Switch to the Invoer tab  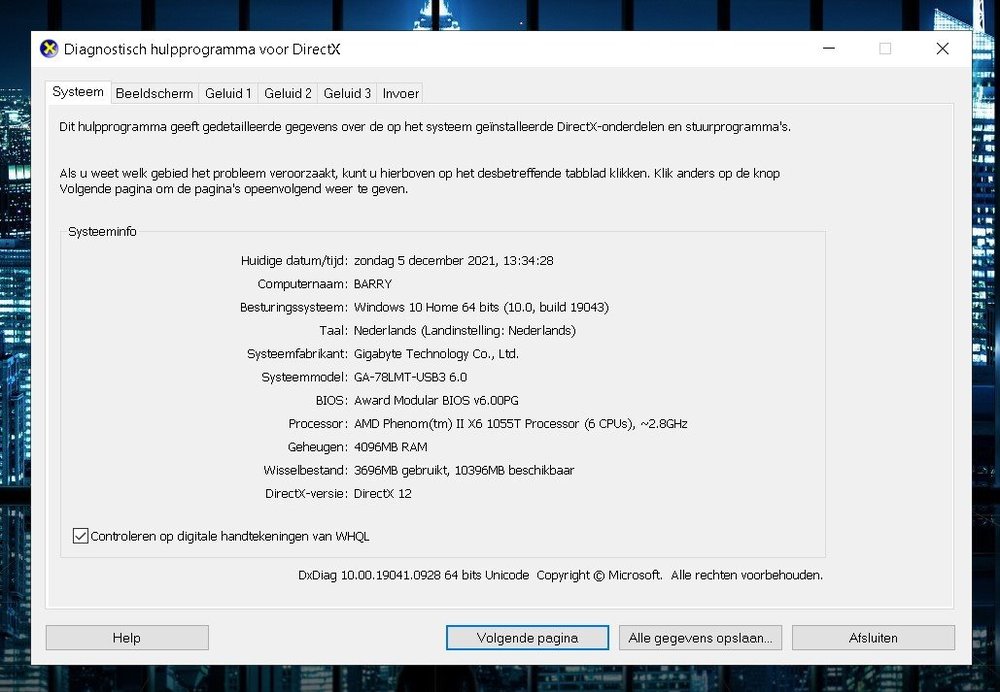click(x=399, y=93)
